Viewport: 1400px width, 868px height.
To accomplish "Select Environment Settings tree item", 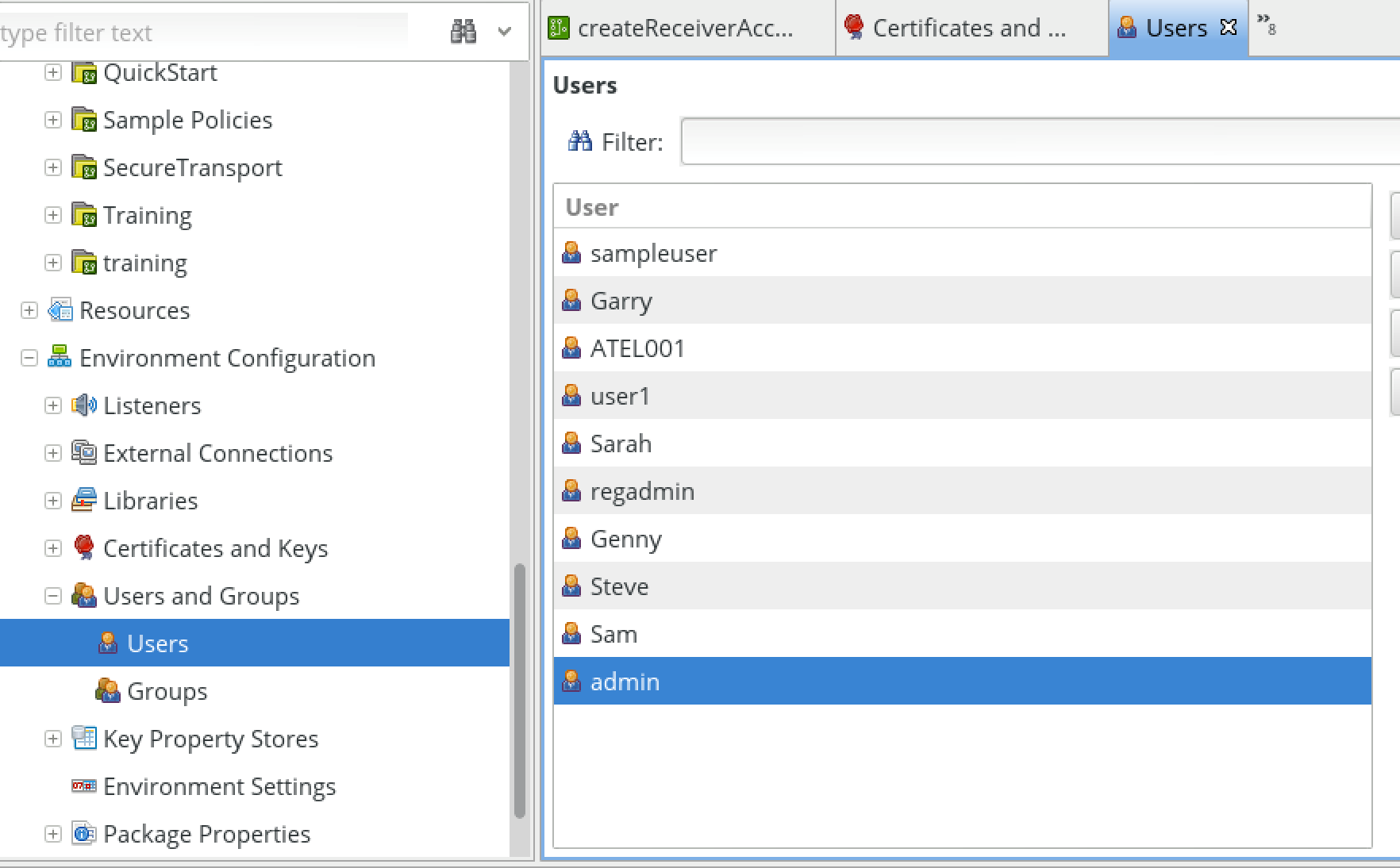I will click(x=220, y=786).
